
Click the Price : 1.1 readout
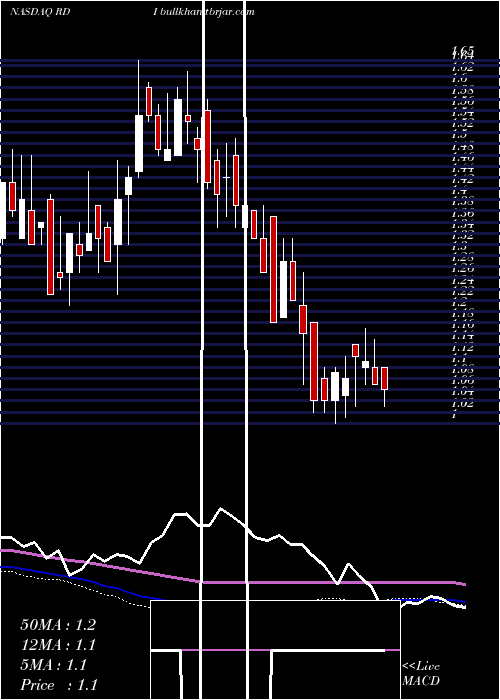tap(58, 685)
